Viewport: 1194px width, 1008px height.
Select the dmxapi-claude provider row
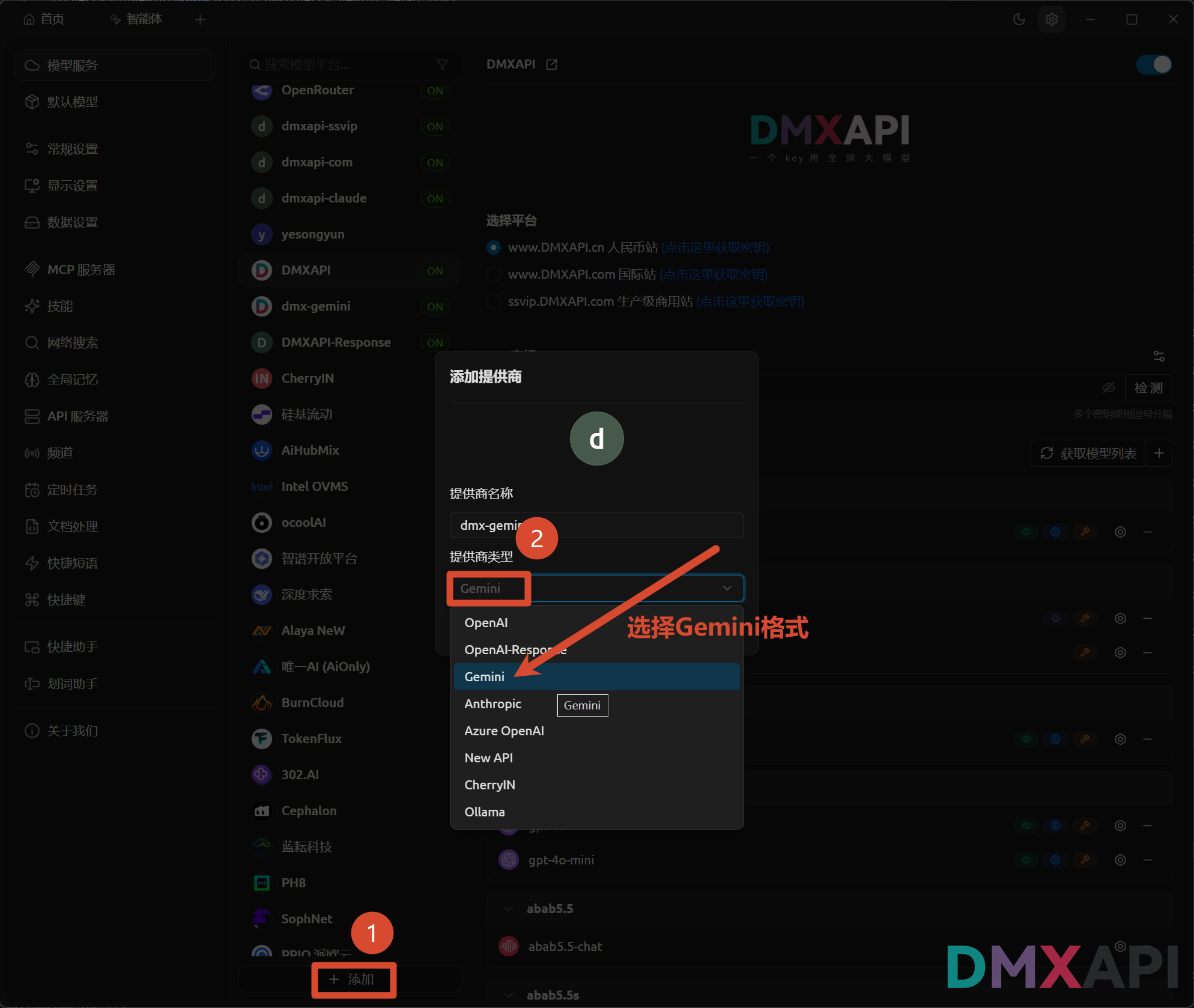tap(349, 198)
